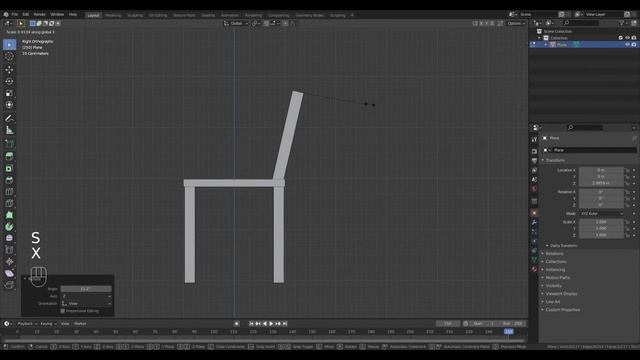The height and width of the screenshot is (360, 640).
Task: Select the Extrude Region tool
Action: click(x=9, y=156)
